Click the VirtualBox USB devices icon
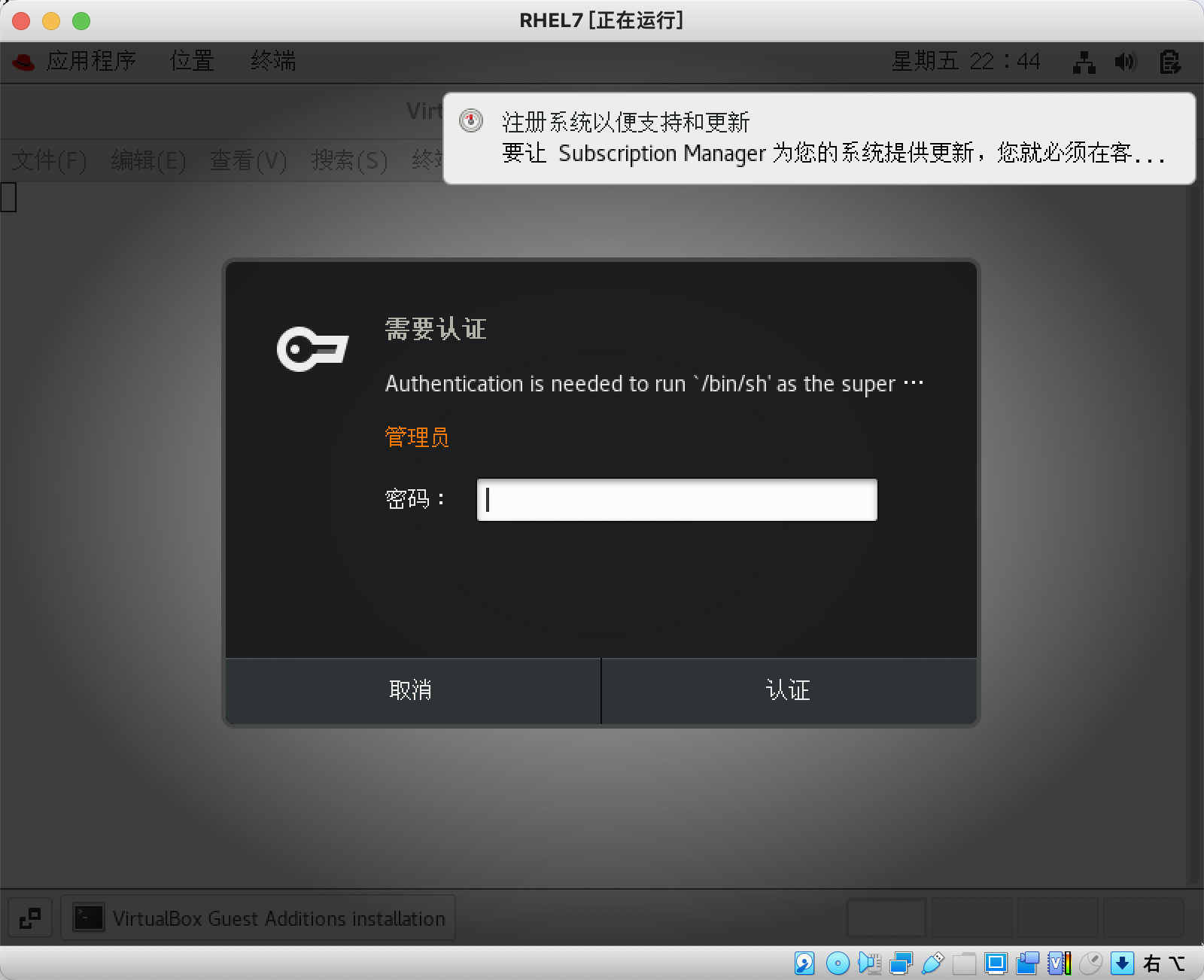 932,963
